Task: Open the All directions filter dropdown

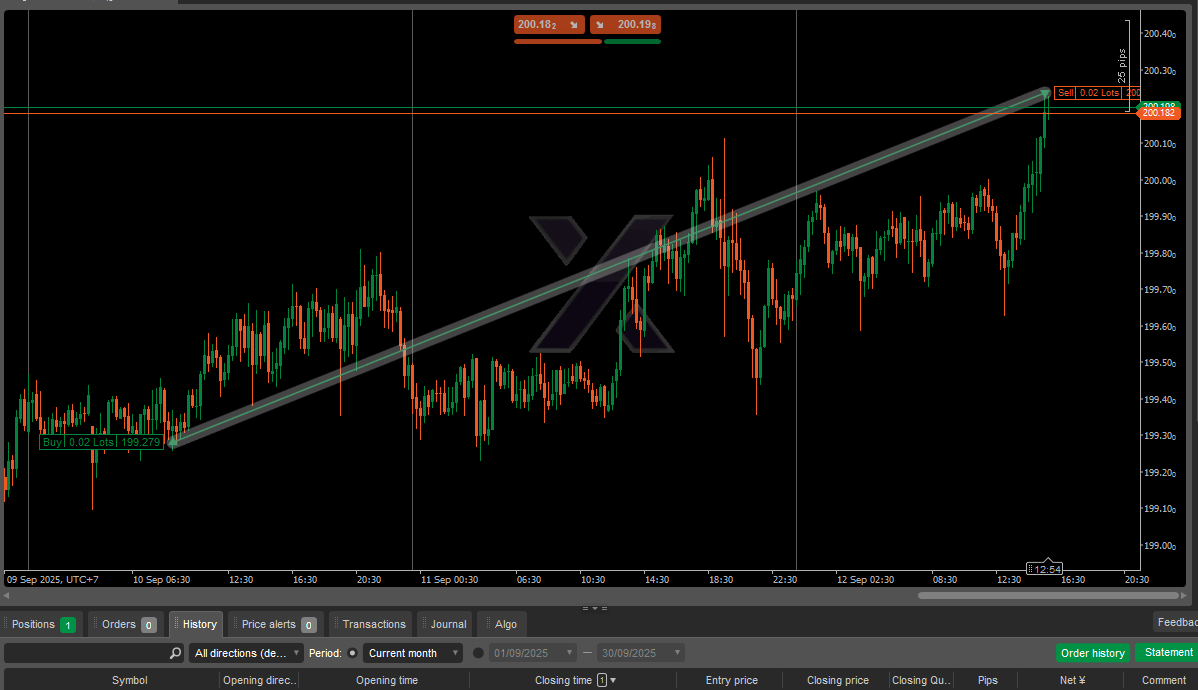Action: [247, 653]
